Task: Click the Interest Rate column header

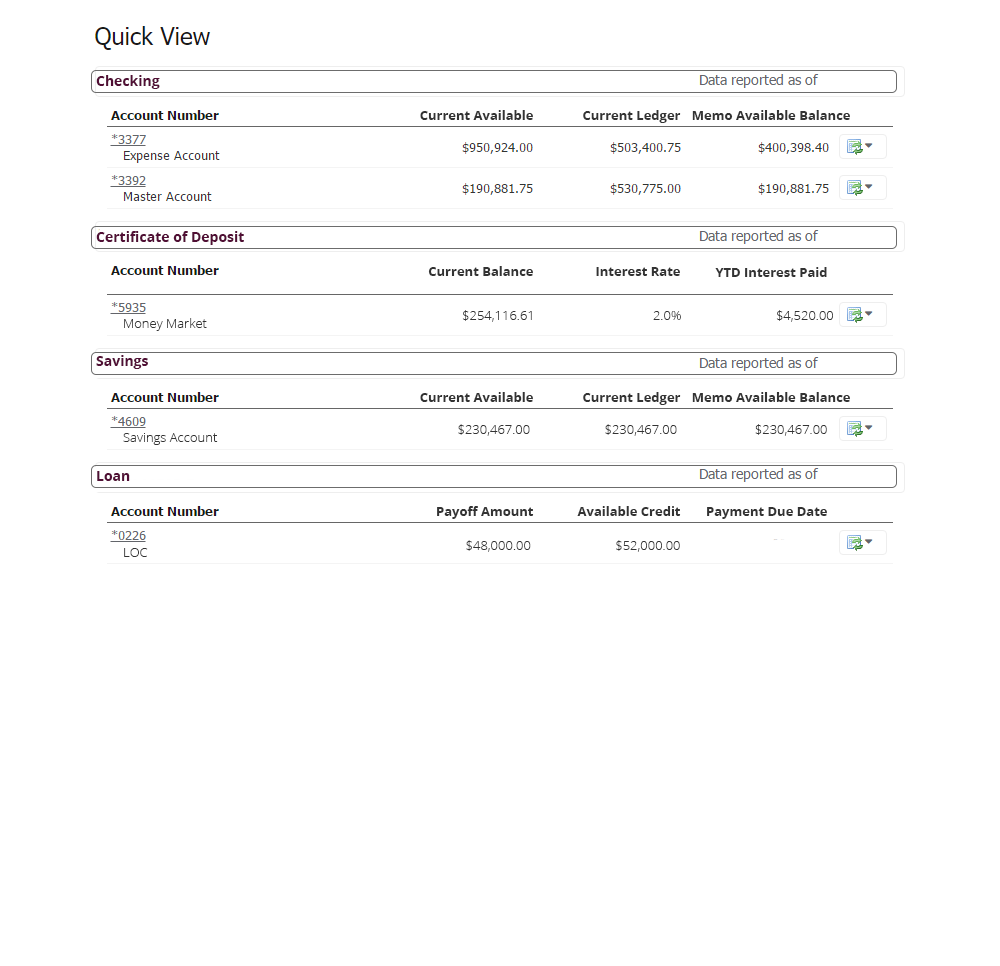Action: (x=637, y=272)
